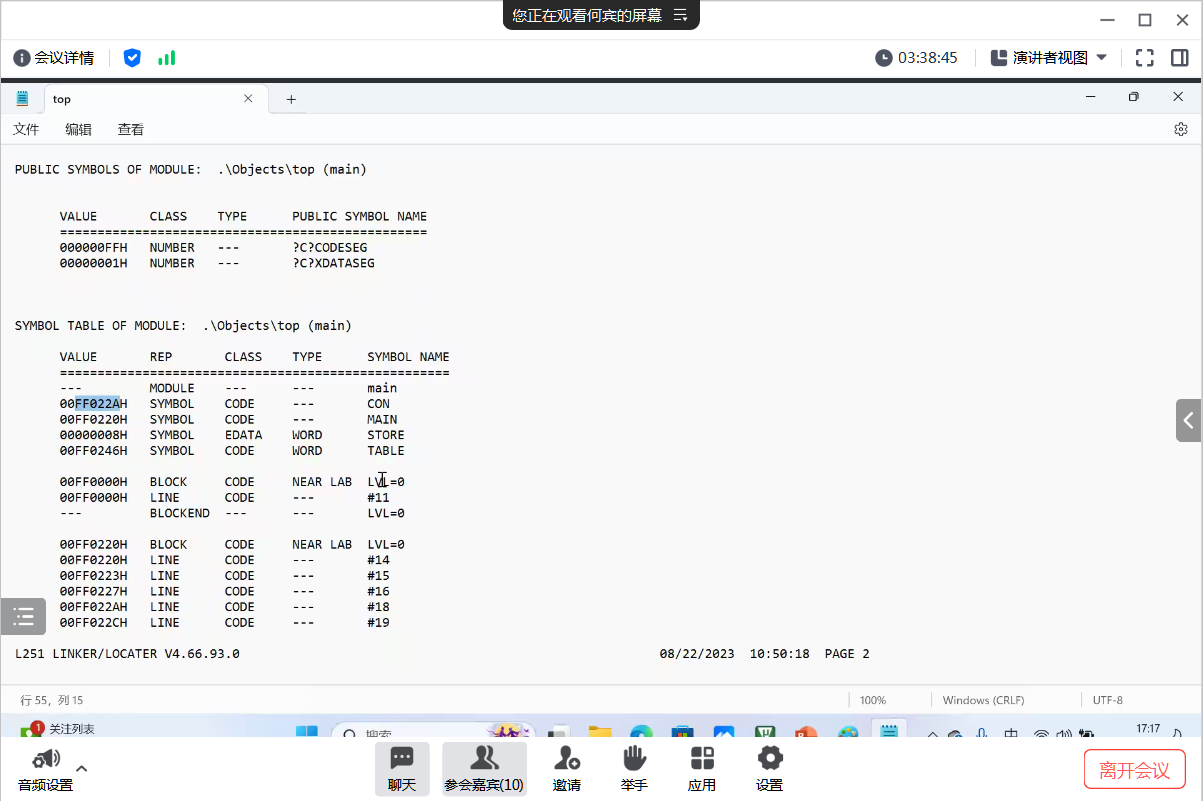Open the 文件 menu in Notepad
Viewport: 1203px width, 801px height.
26,129
